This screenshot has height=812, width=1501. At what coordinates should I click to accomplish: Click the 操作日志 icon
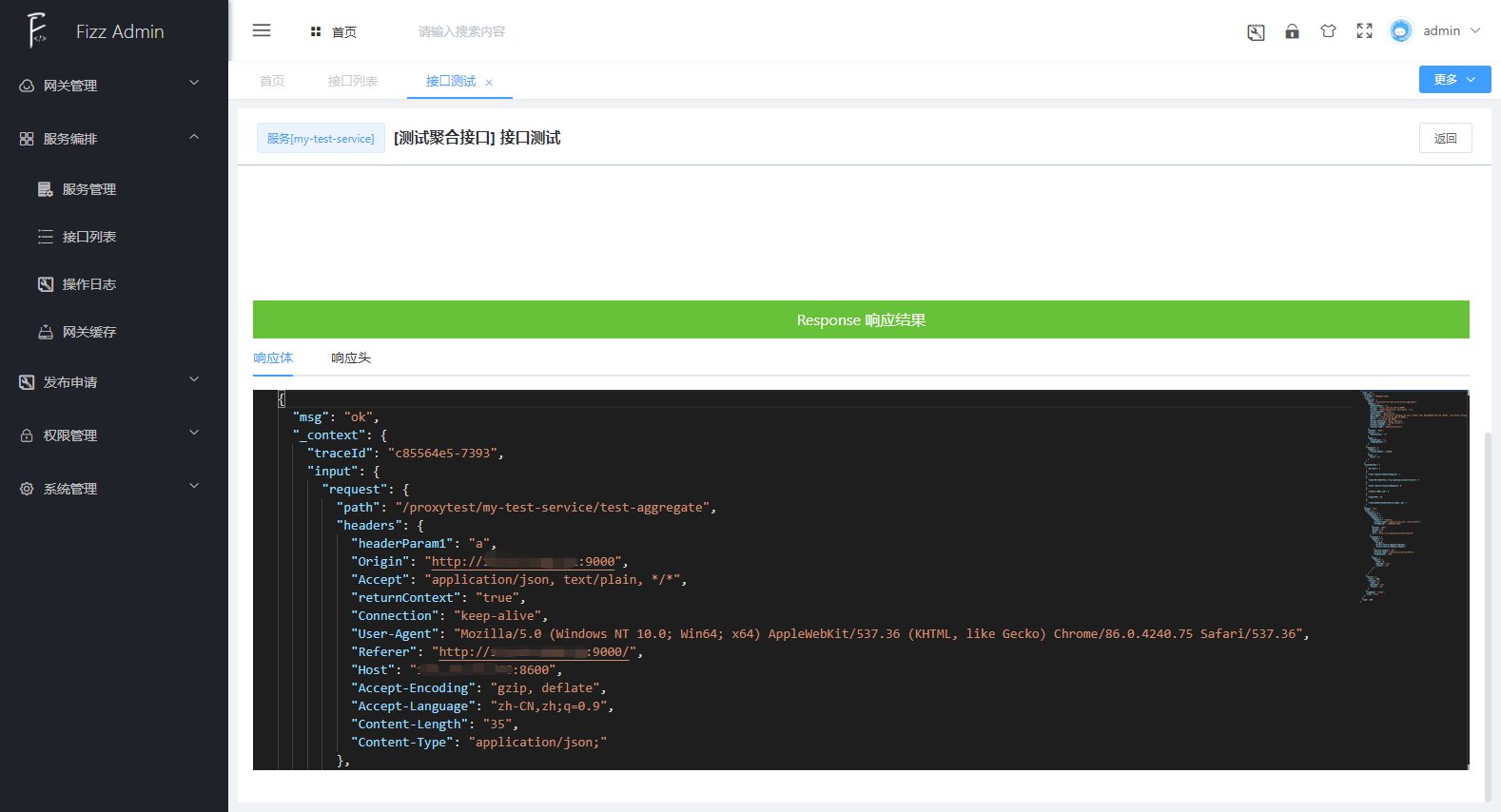click(x=46, y=284)
